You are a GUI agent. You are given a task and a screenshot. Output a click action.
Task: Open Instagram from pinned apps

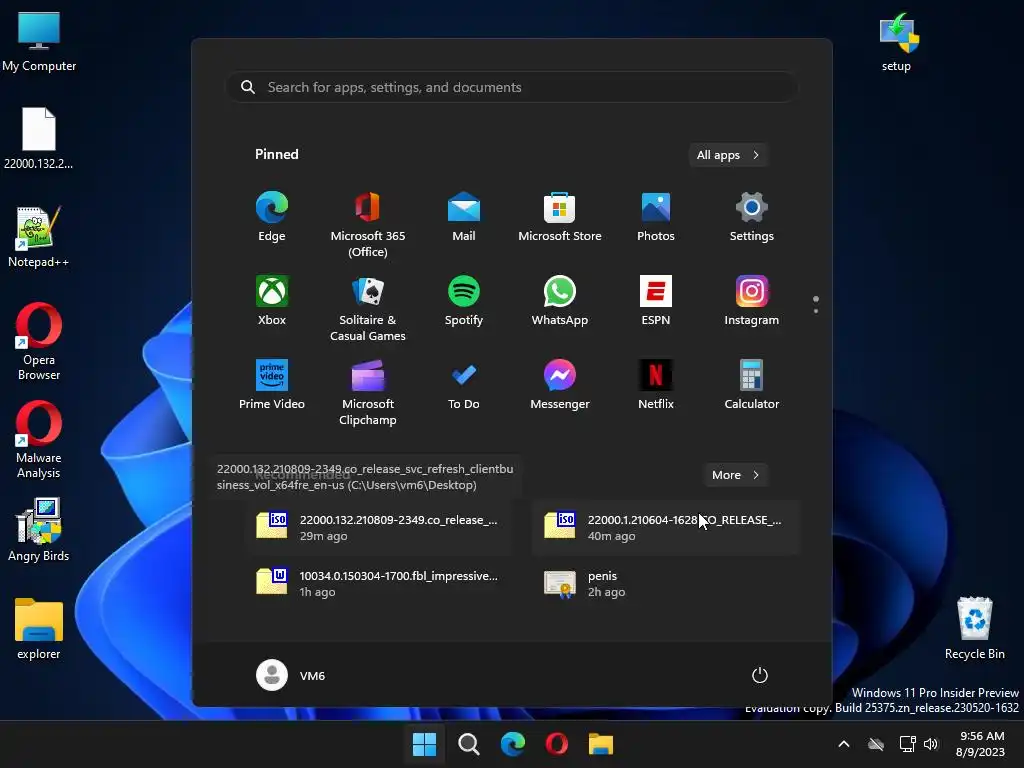pyautogui.click(x=752, y=300)
